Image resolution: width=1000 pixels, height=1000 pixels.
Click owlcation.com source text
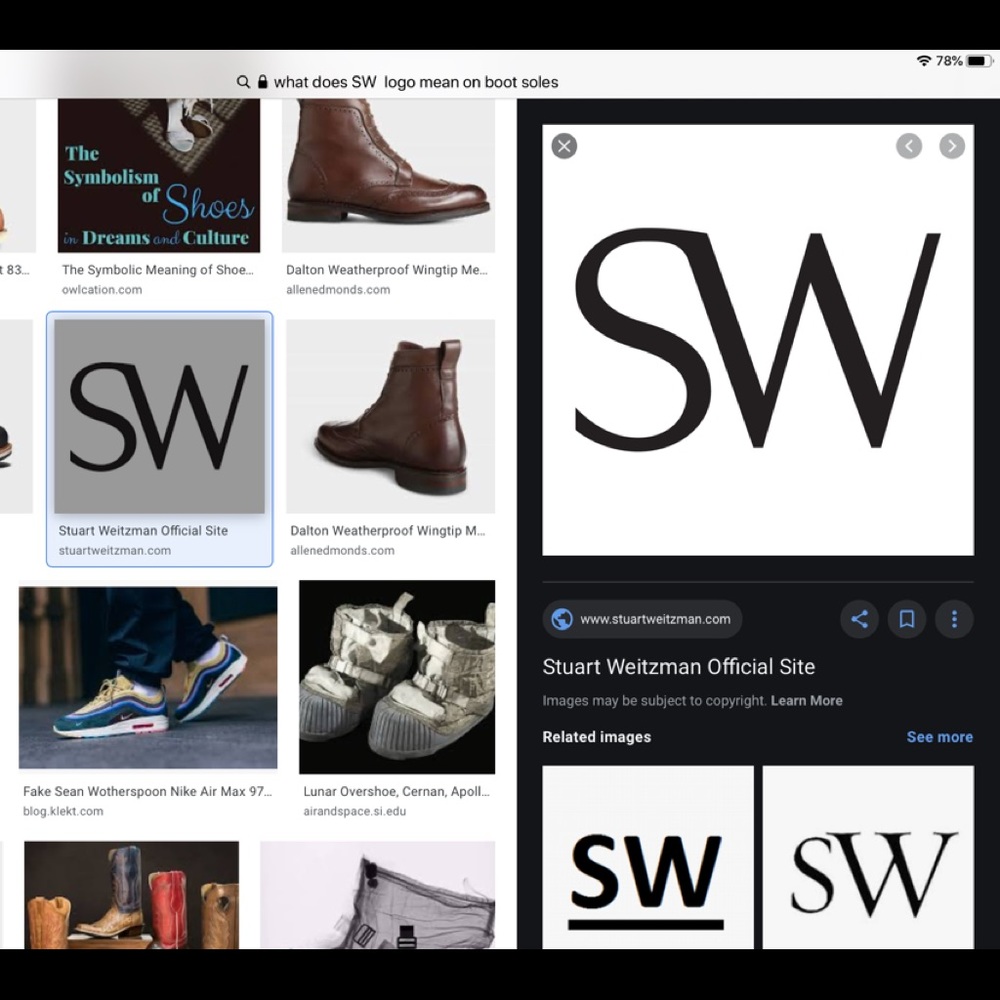click(102, 290)
